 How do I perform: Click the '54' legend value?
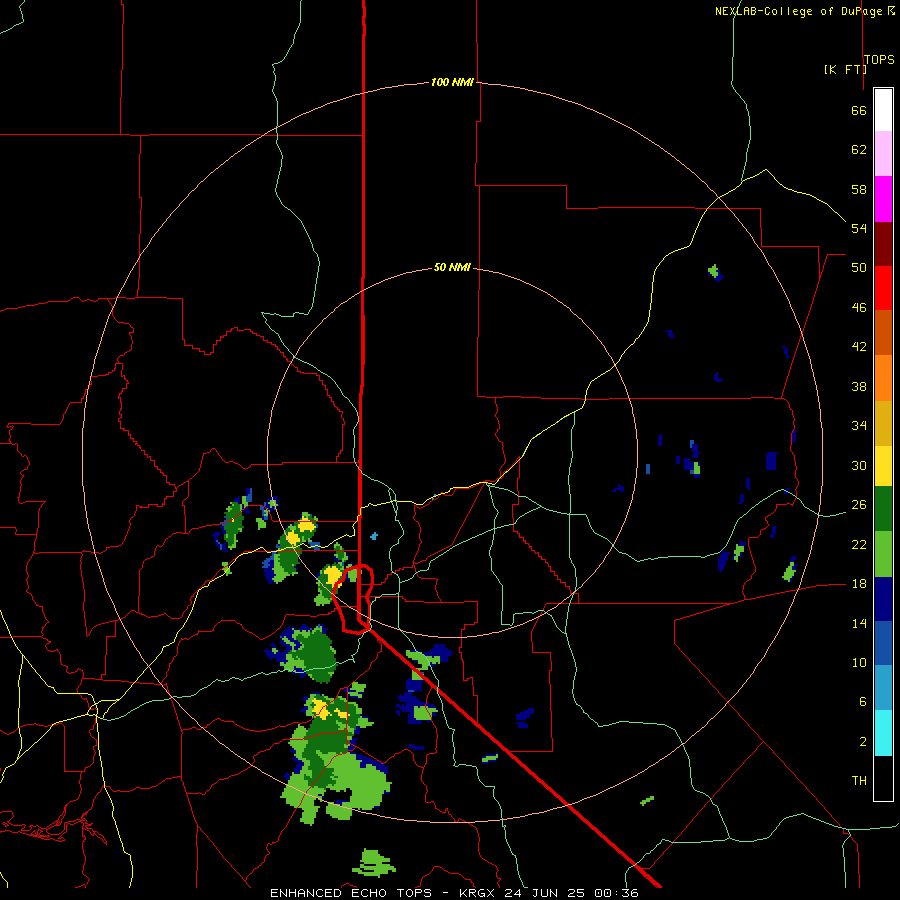point(859,228)
